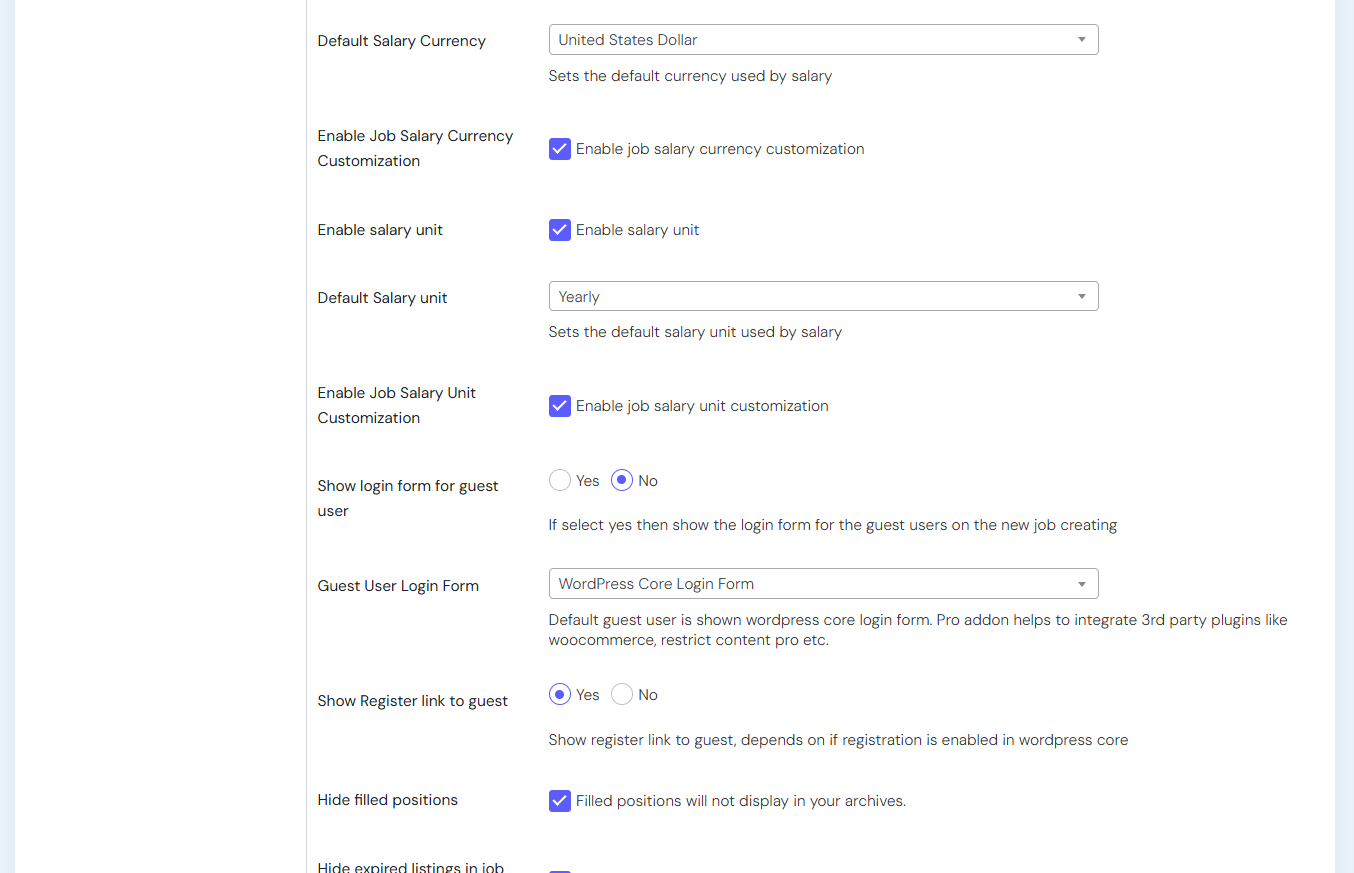Click the 'Default Salary Currency' field label
The height and width of the screenshot is (873, 1354).
coord(401,41)
